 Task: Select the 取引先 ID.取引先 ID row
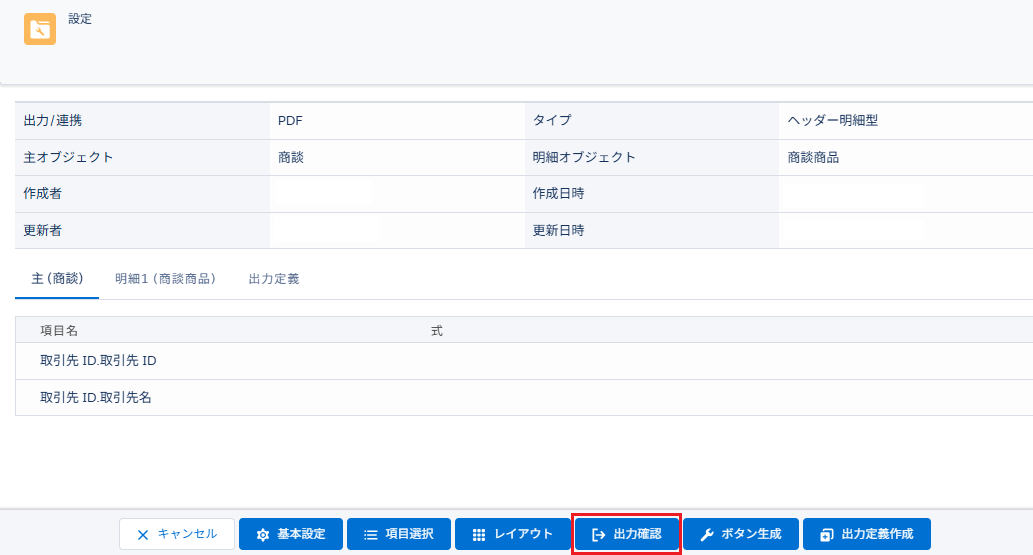coord(98,361)
